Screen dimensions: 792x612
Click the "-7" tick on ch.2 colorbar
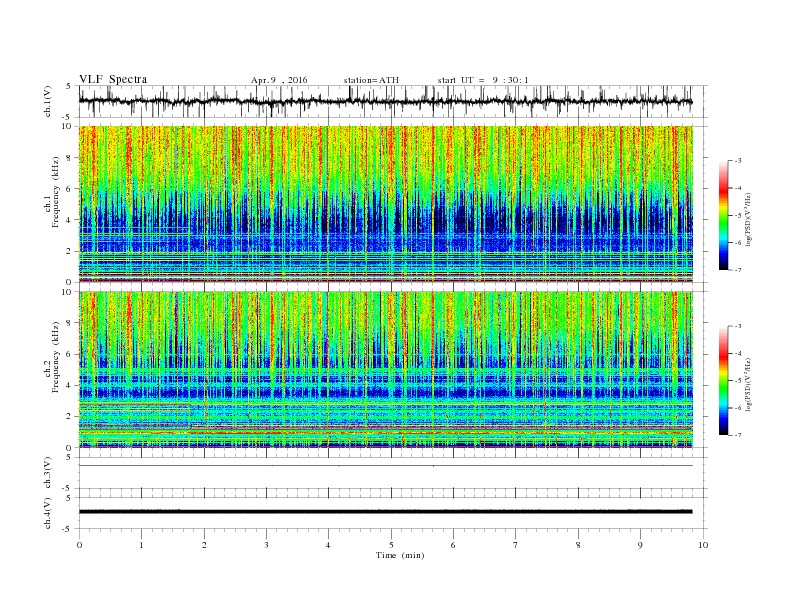pos(737,435)
